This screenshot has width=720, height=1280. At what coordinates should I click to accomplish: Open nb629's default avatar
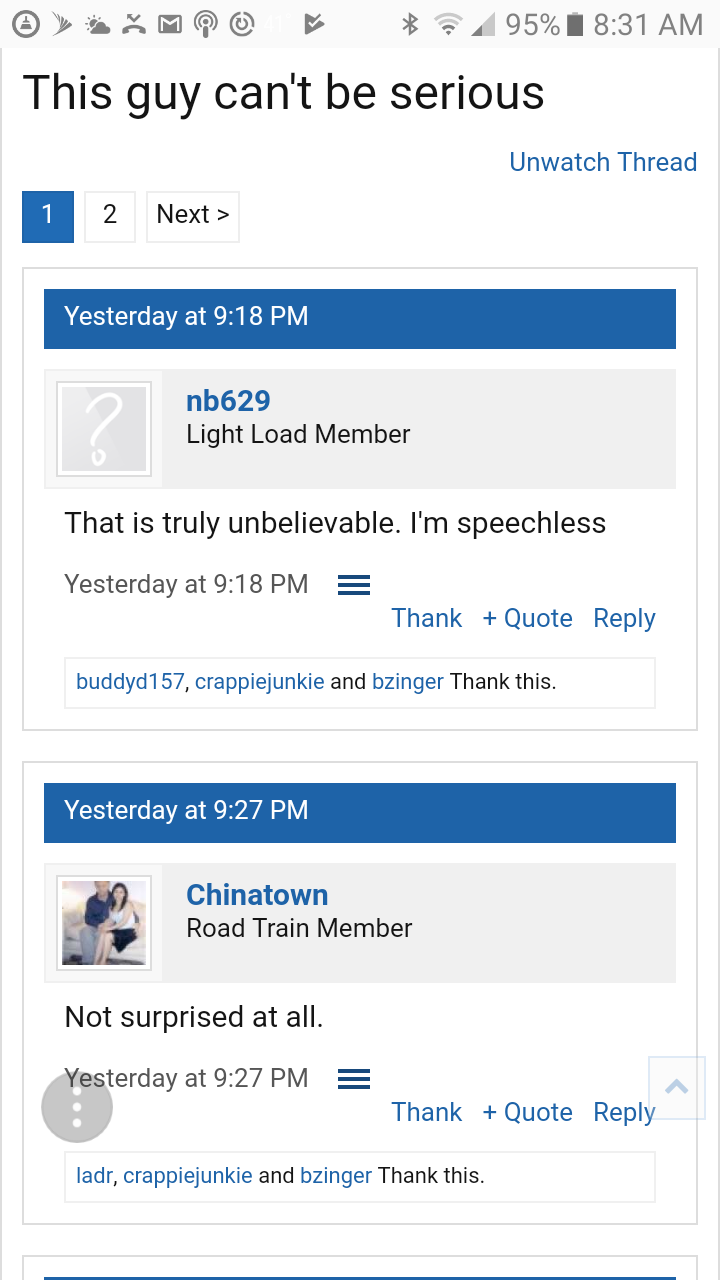[x=104, y=429]
